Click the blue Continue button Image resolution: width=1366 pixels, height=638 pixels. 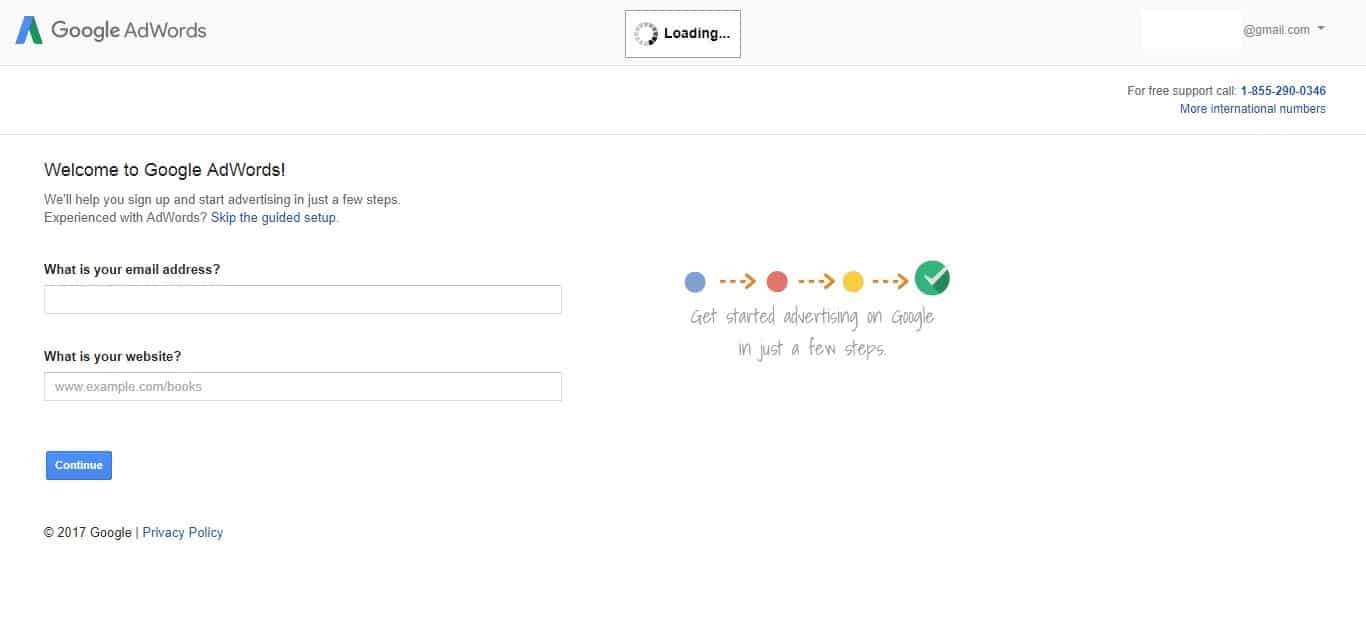click(79, 465)
